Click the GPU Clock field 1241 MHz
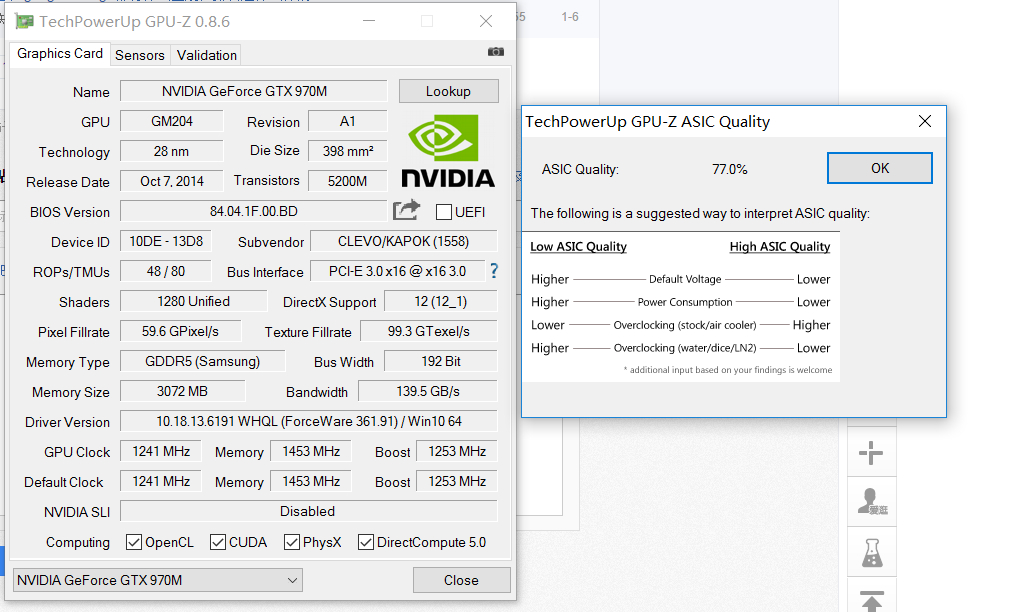This screenshot has width=1024, height=612. coord(161,451)
